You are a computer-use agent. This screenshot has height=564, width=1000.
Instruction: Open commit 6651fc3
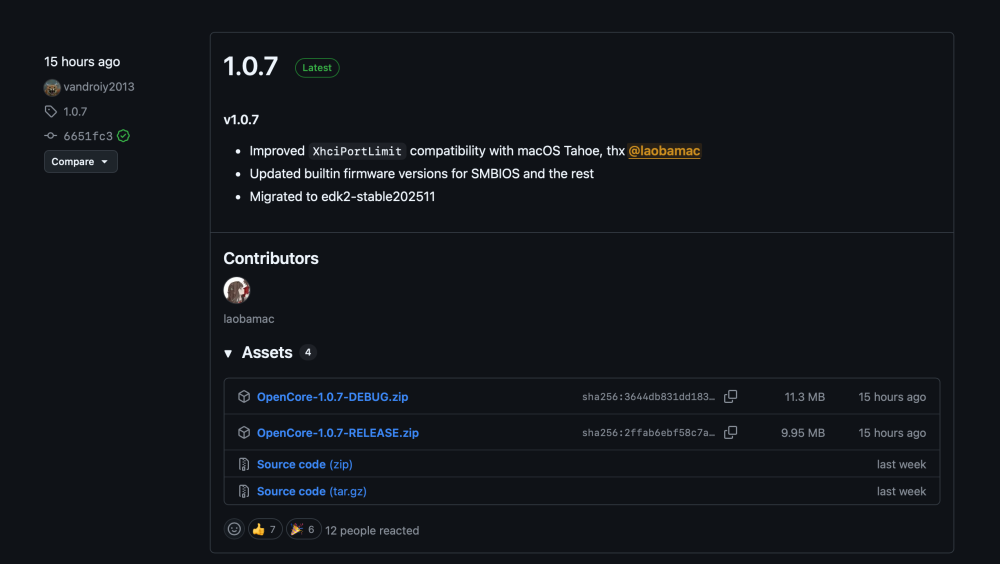tap(88, 136)
